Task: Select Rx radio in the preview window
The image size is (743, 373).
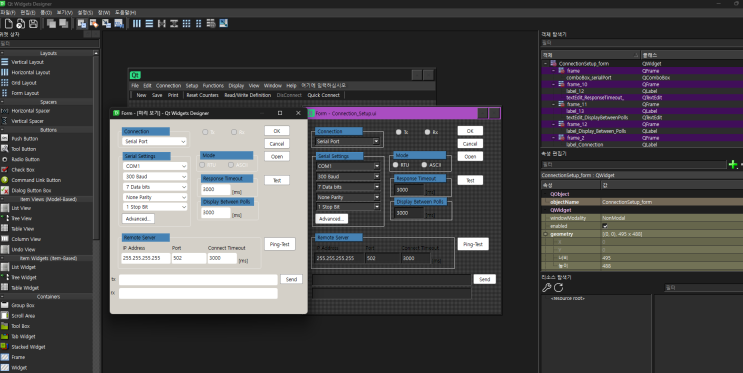Action: pos(234,132)
